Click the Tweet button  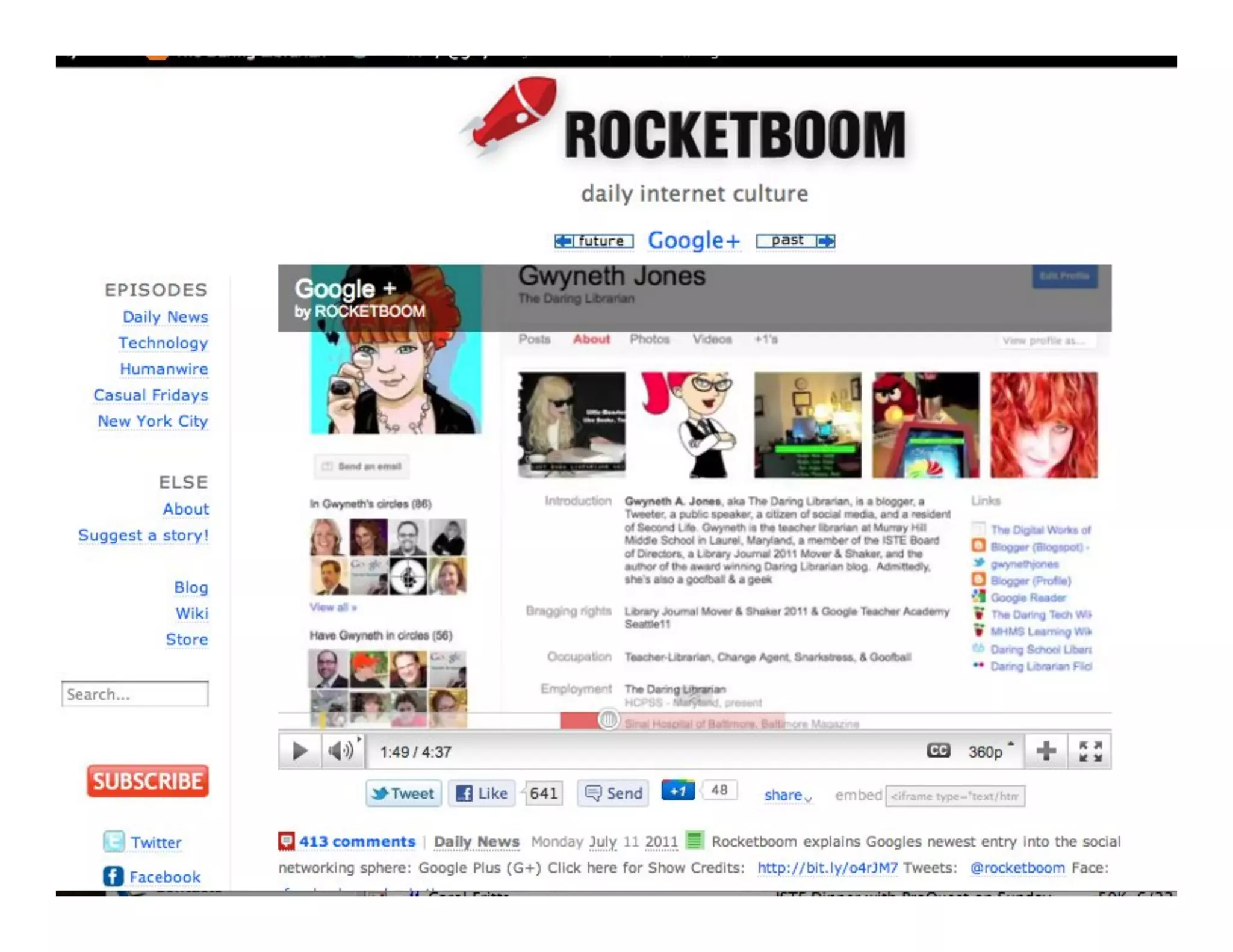[x=403, y=793]
